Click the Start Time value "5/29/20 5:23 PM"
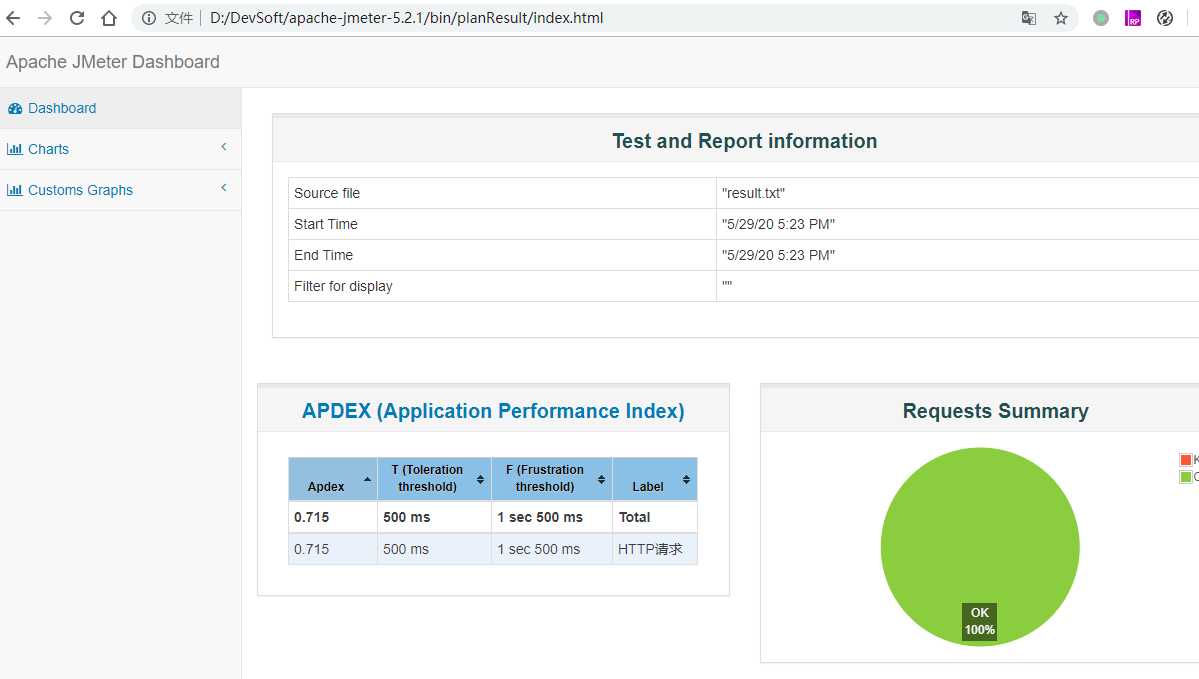1199x679 pixels. tap(778, 224)
